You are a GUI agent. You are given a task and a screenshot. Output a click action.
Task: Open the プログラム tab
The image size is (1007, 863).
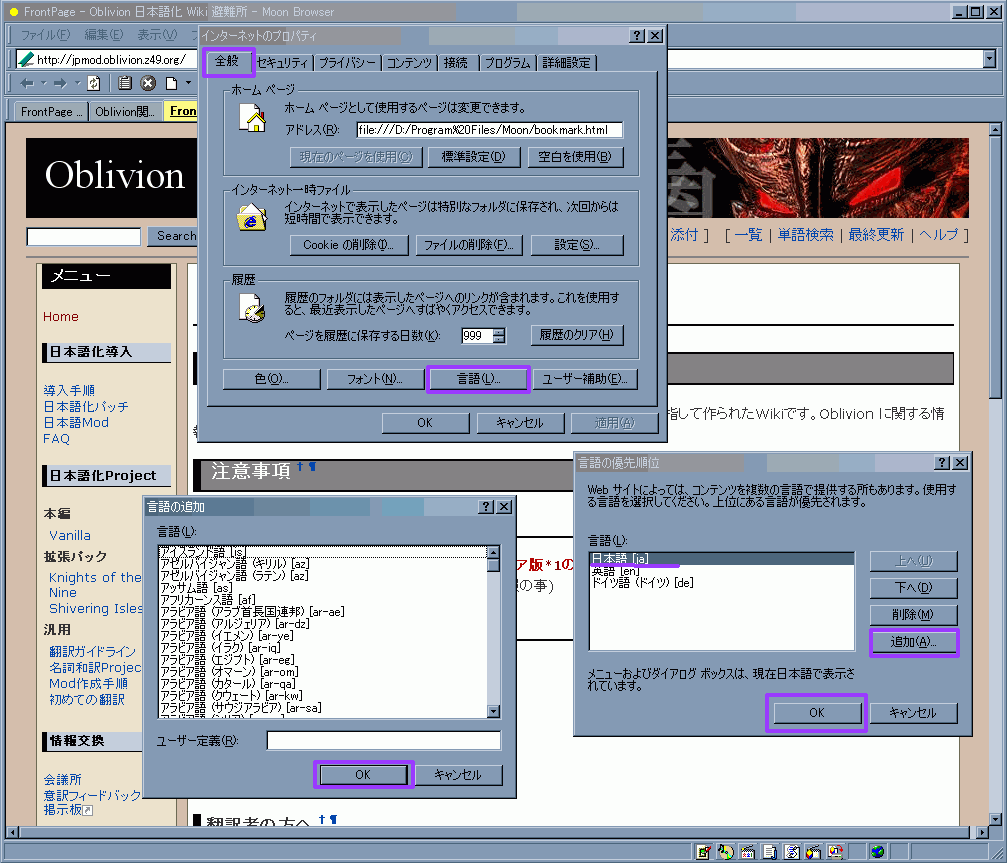click(x=507, y=62)
